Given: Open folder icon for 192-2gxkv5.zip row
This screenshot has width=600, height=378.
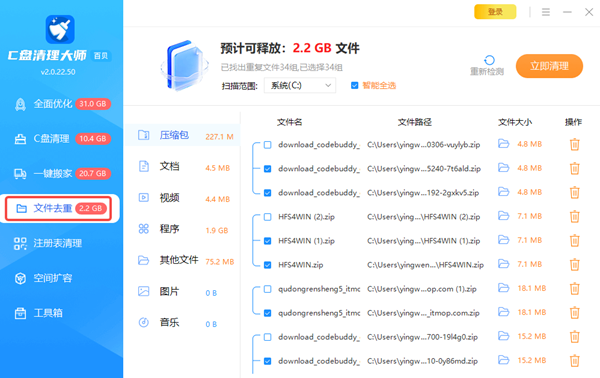Looking at the screenshot, I should [x=503, y=192].
